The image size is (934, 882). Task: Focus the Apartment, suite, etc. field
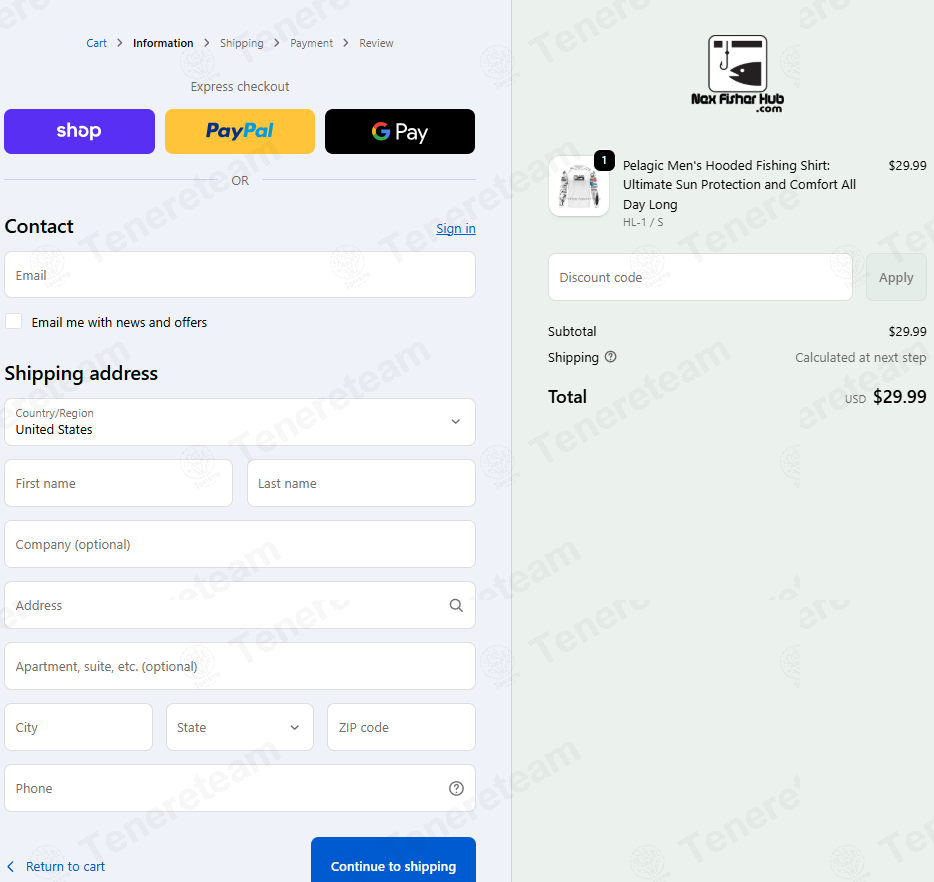[x=239, y=666]
